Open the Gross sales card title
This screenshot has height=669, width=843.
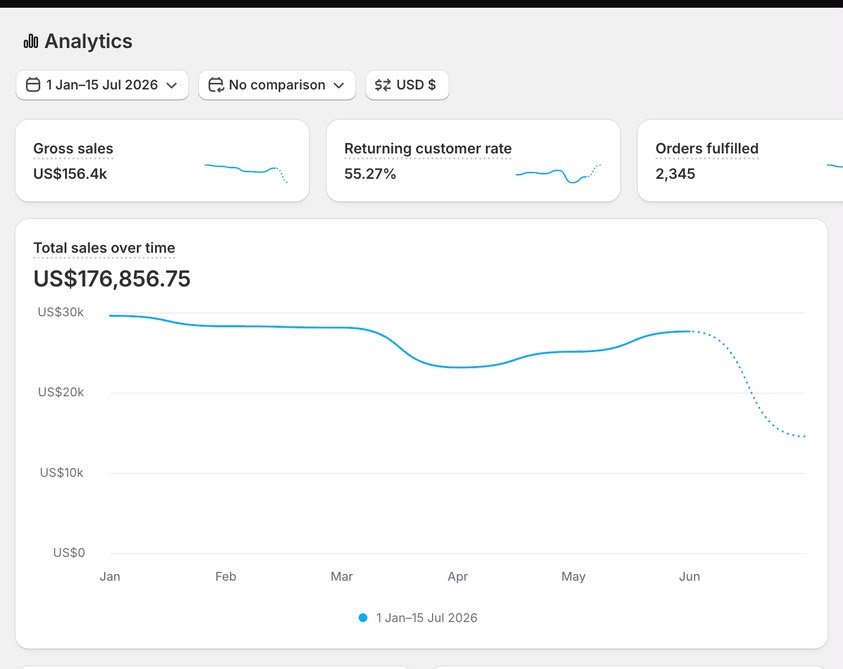coord(73,148)
